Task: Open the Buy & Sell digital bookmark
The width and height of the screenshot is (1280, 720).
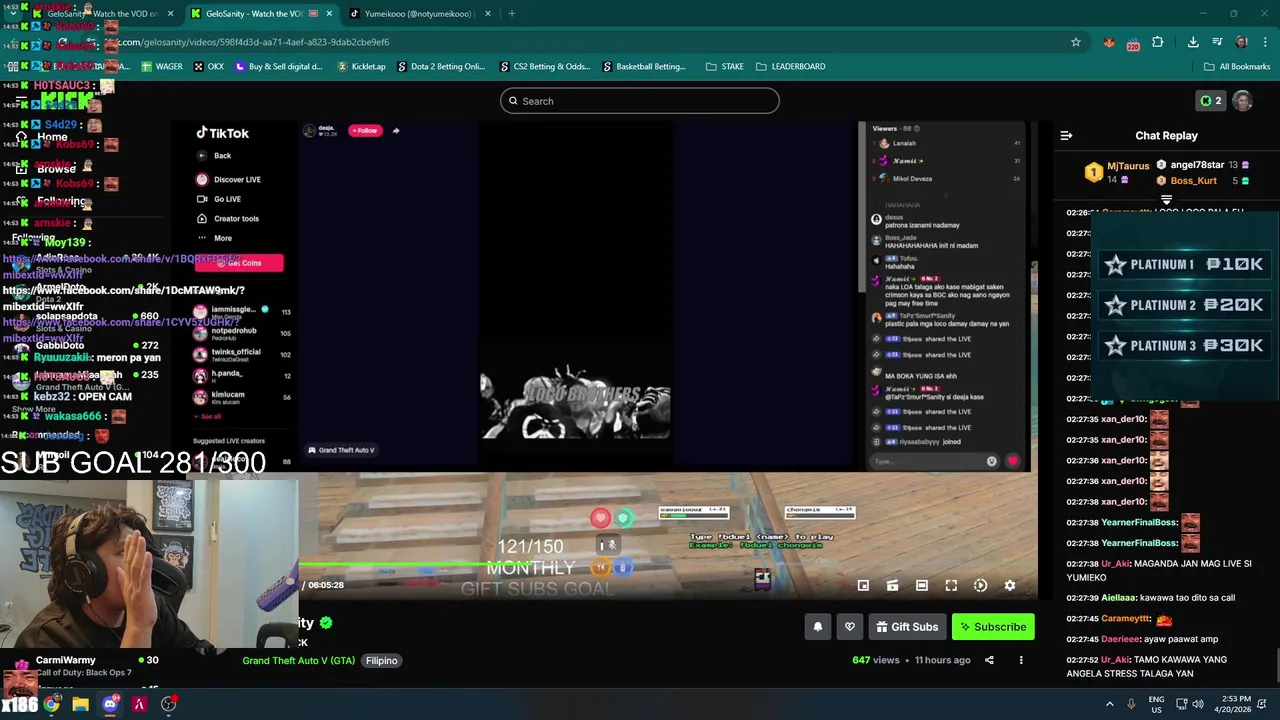Action: click(279, 67)
